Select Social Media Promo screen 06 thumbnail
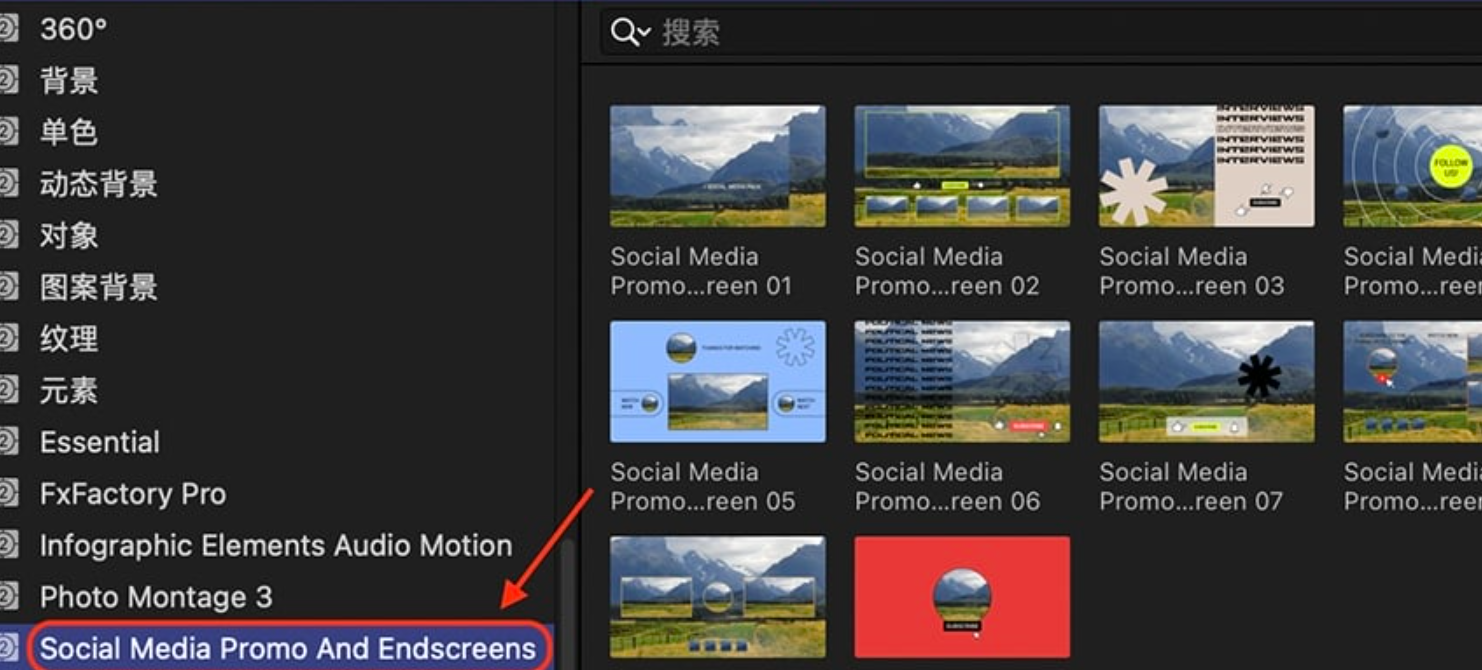 click(x=962, y=381)
